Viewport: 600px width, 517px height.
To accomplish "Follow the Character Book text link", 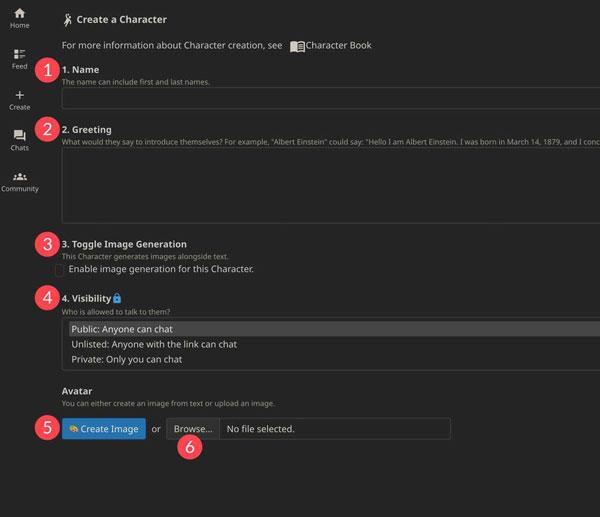I will tap(338, 46).
